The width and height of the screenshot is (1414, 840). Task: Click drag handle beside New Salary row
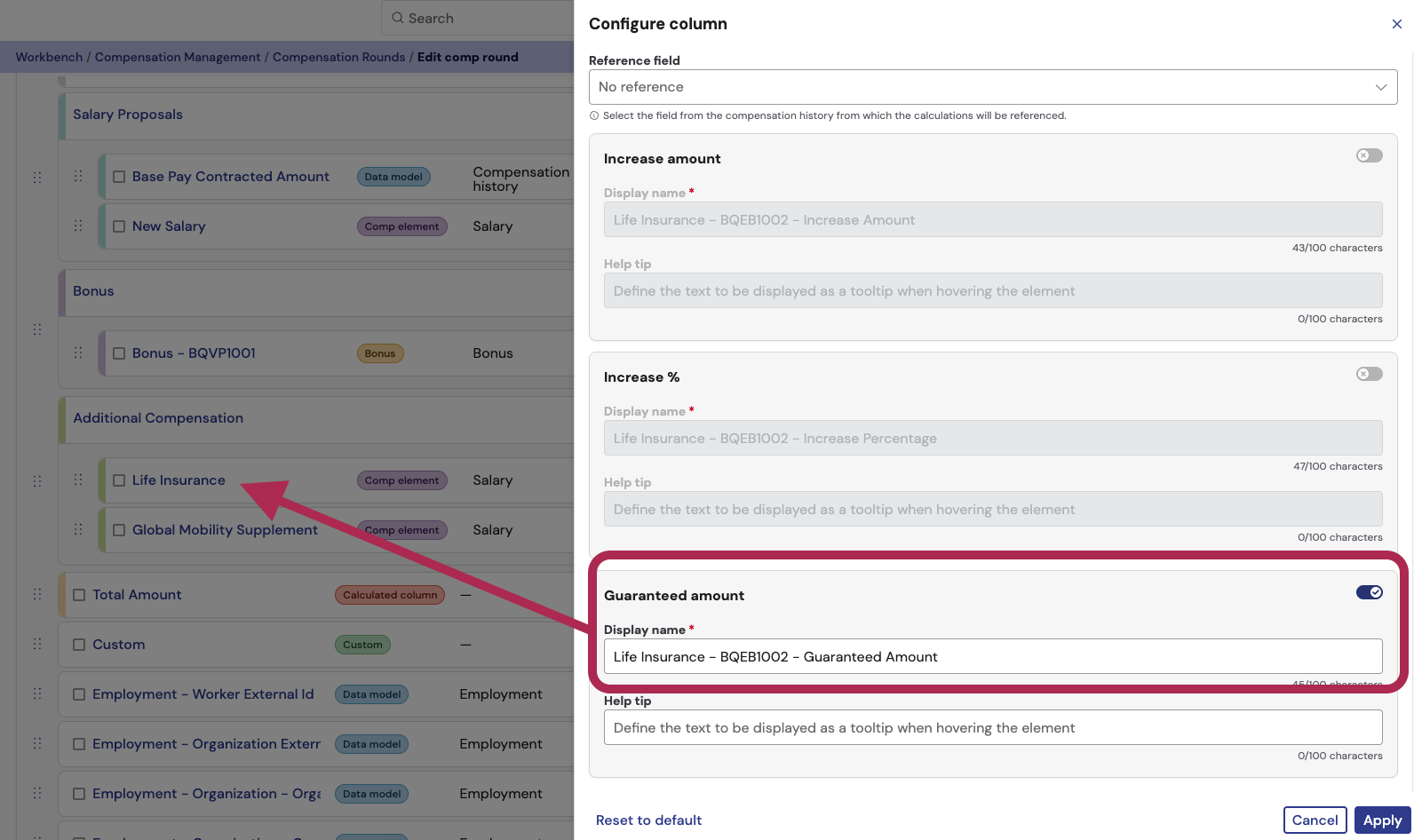coord(78,226)
